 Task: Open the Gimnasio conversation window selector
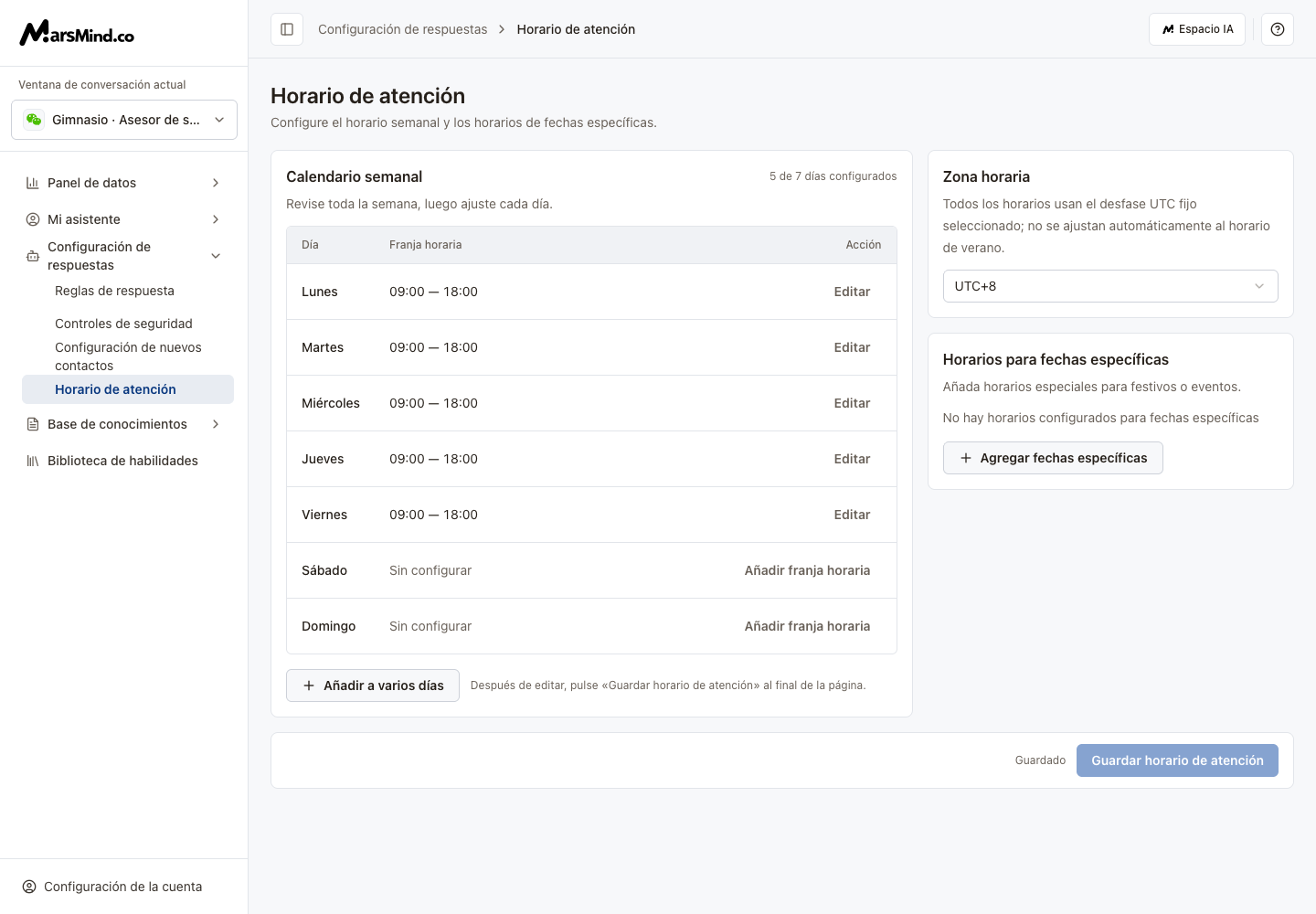coord(124,120)
